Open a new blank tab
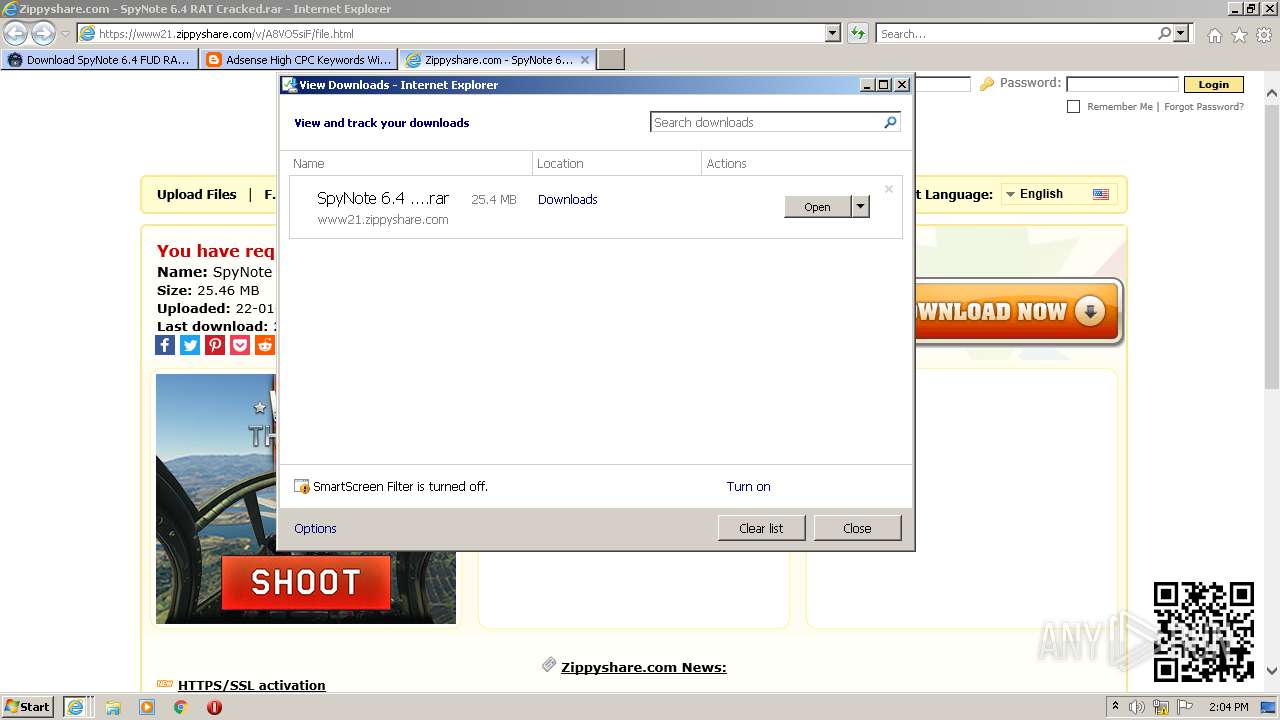Screen dimensions: 1280x720 coord(611,60)
